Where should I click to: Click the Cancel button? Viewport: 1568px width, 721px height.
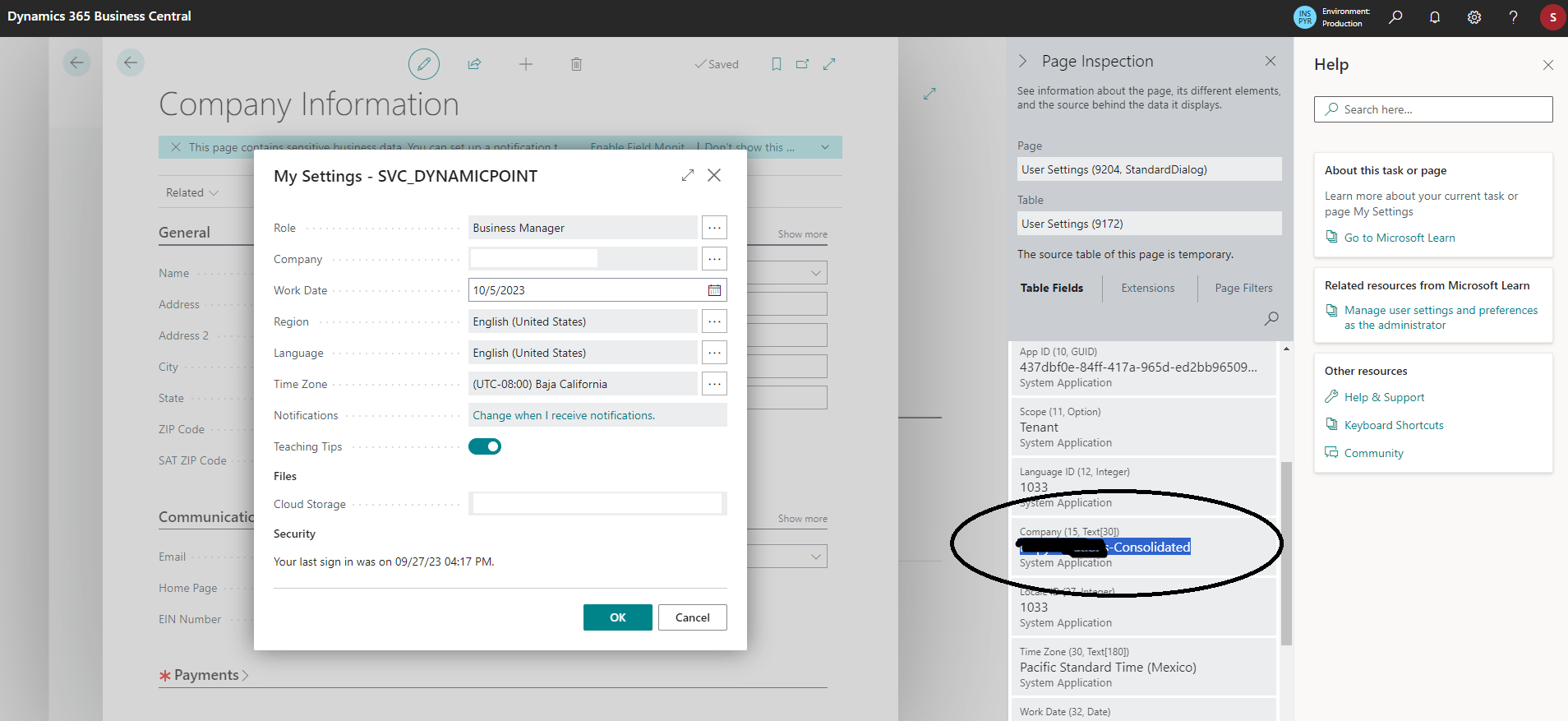click(693, 617)
